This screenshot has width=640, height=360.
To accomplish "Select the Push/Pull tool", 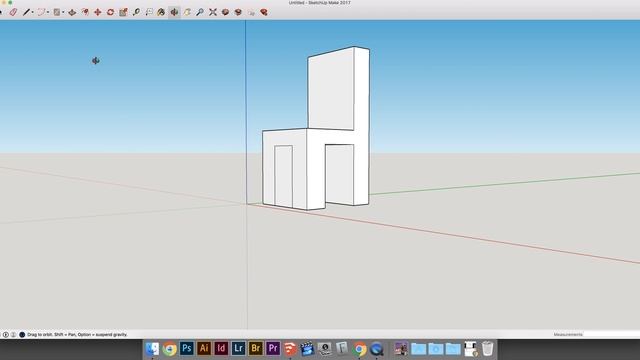I will click(72, 12).
